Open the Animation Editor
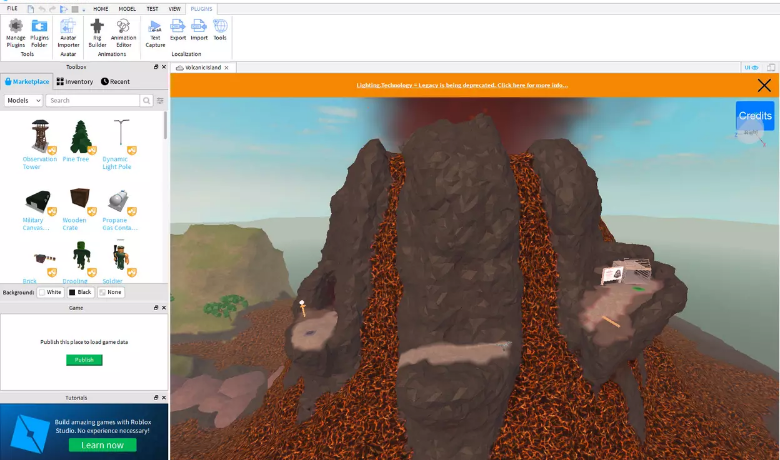780x460 pixels. coord(123,33)
